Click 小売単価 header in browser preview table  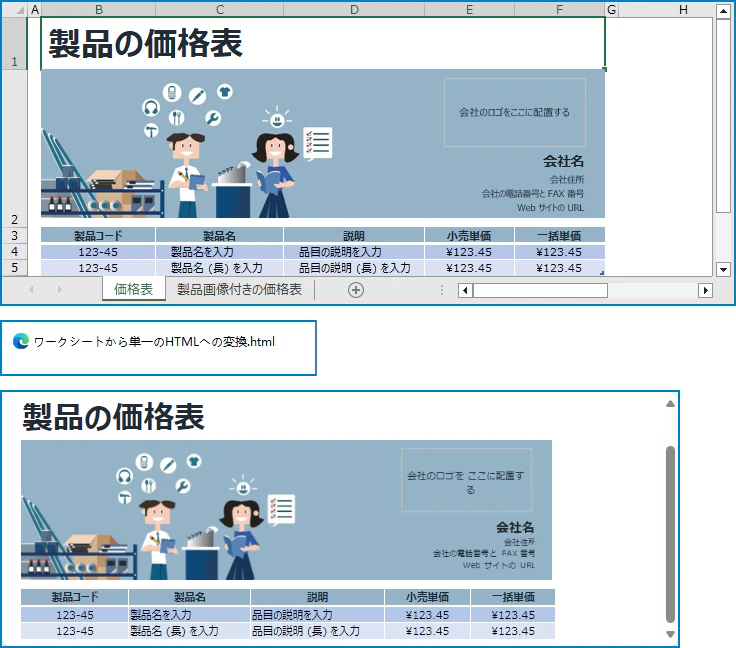point(427,597)
